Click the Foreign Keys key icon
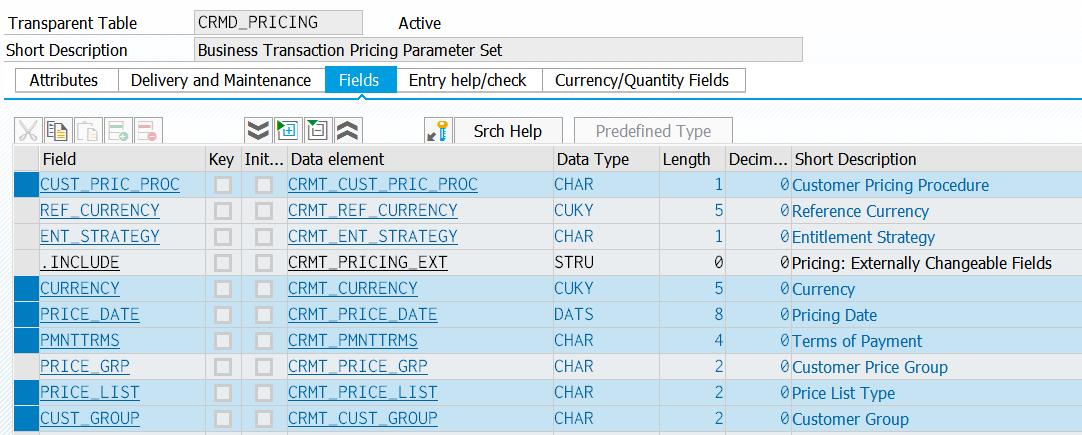1082x435 pixels. click(x=438, y=131)
